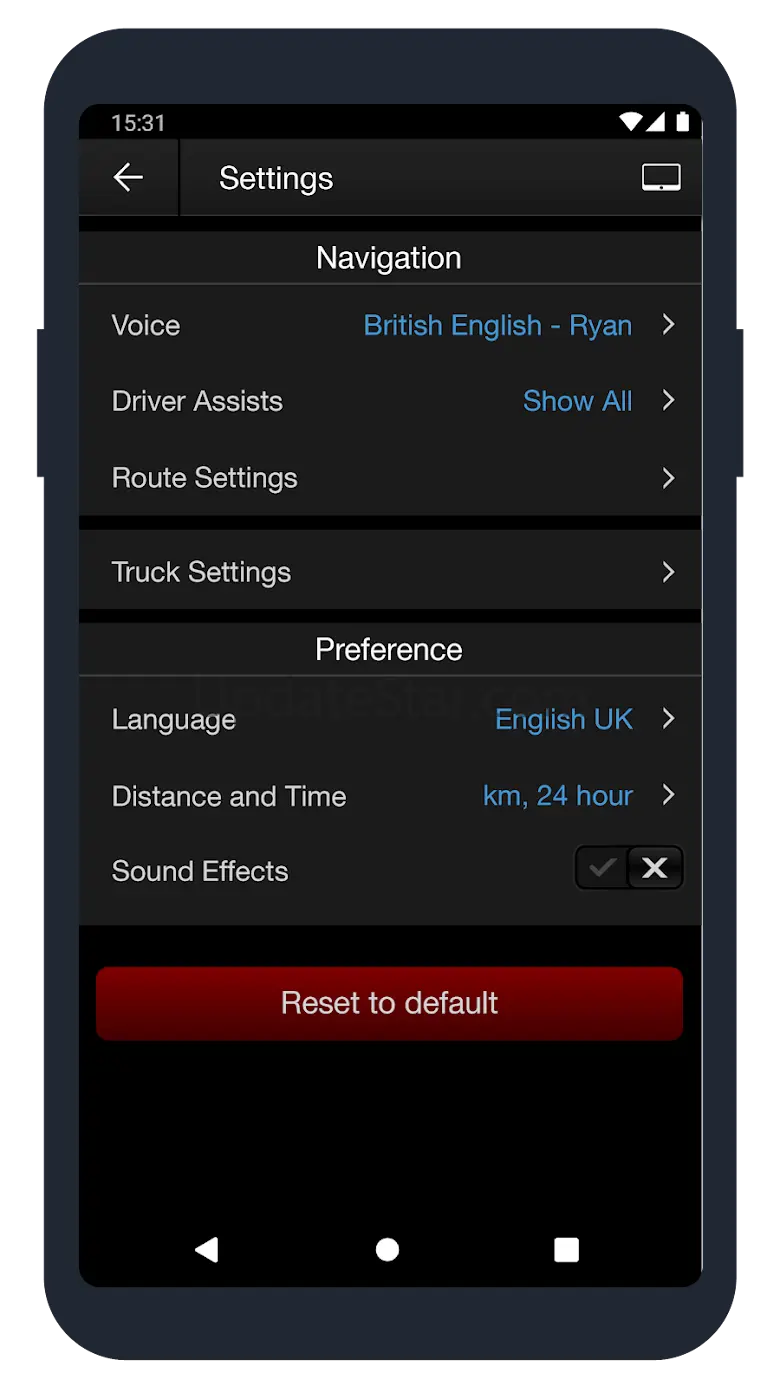Tap the back arrow icon

pos(128,178)
